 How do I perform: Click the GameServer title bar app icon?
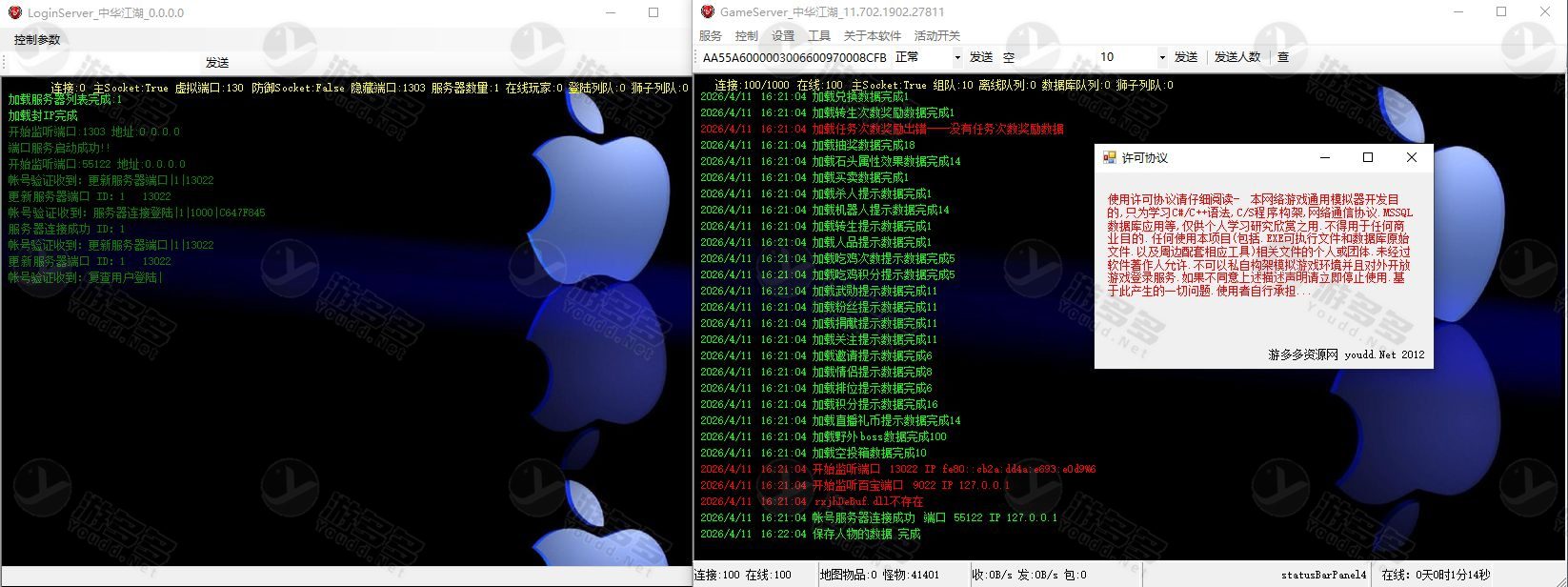pos(708,12)
